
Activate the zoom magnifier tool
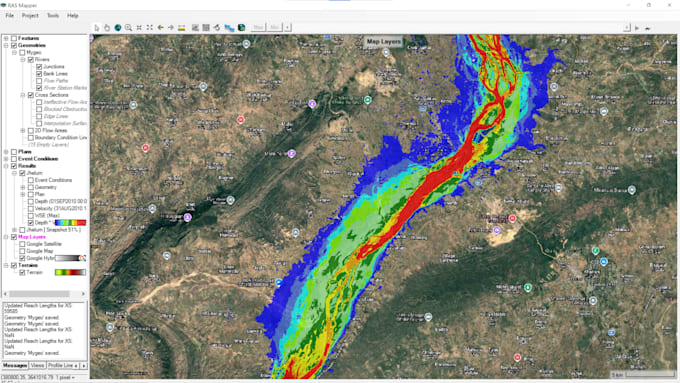(128, 28)
